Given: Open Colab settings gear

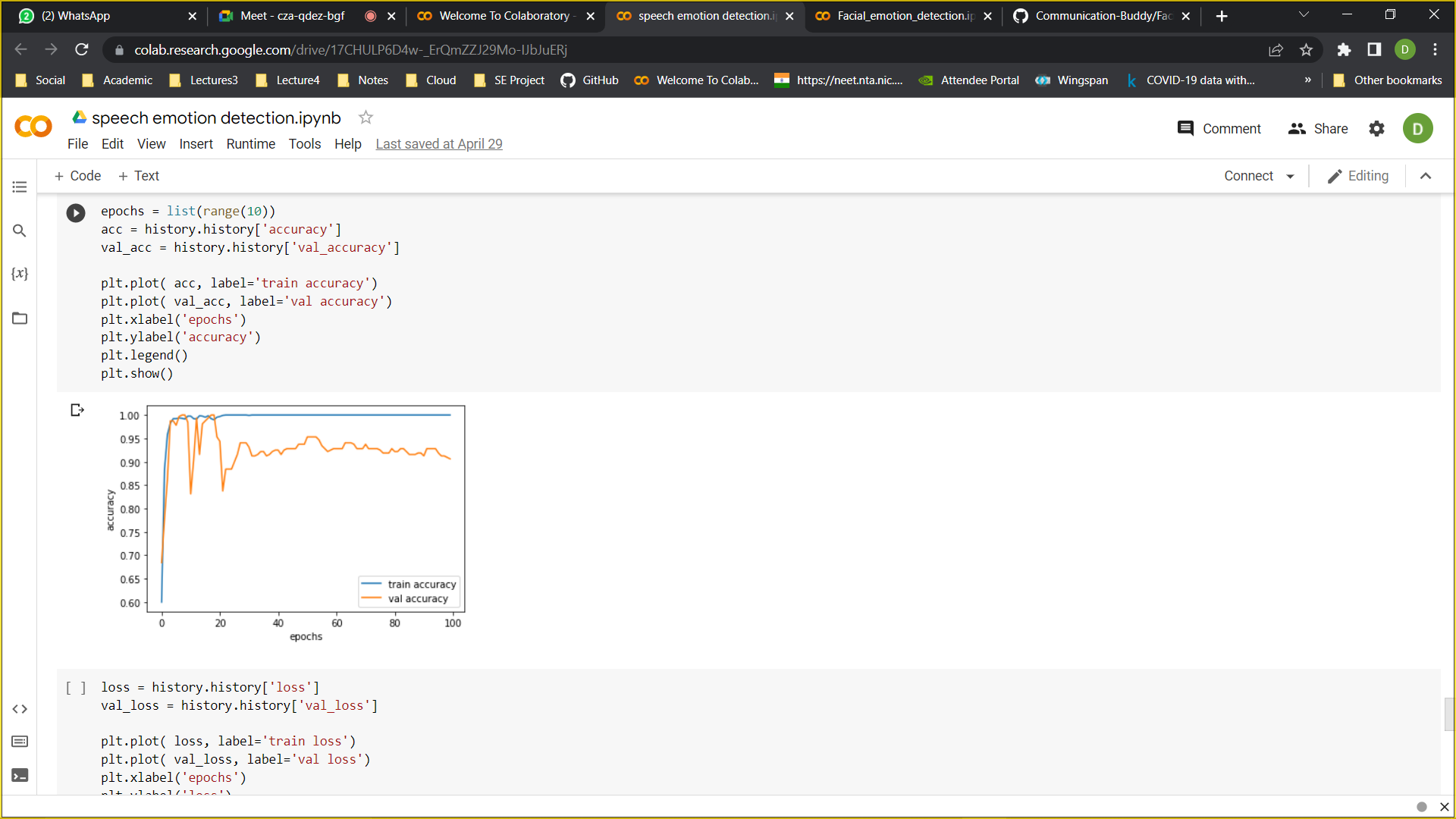Looking at the screenshot, I should pyautogui.click(x=1376, y=129).
